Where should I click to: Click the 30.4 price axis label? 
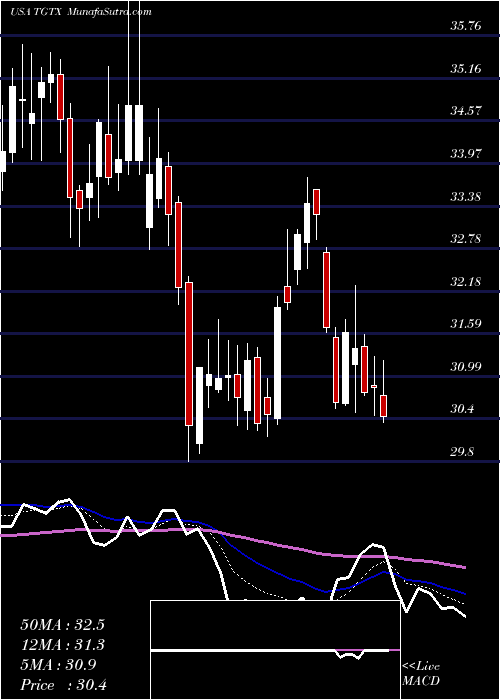tap(462, 409)
